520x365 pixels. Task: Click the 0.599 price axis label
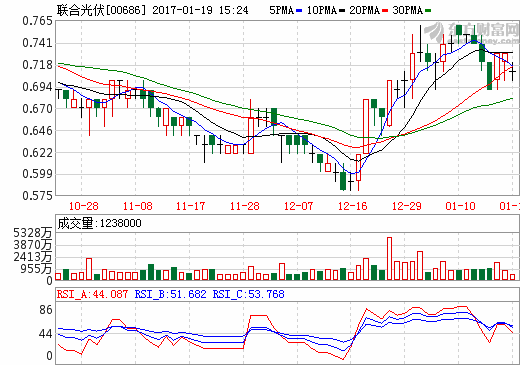coord(37,174)
